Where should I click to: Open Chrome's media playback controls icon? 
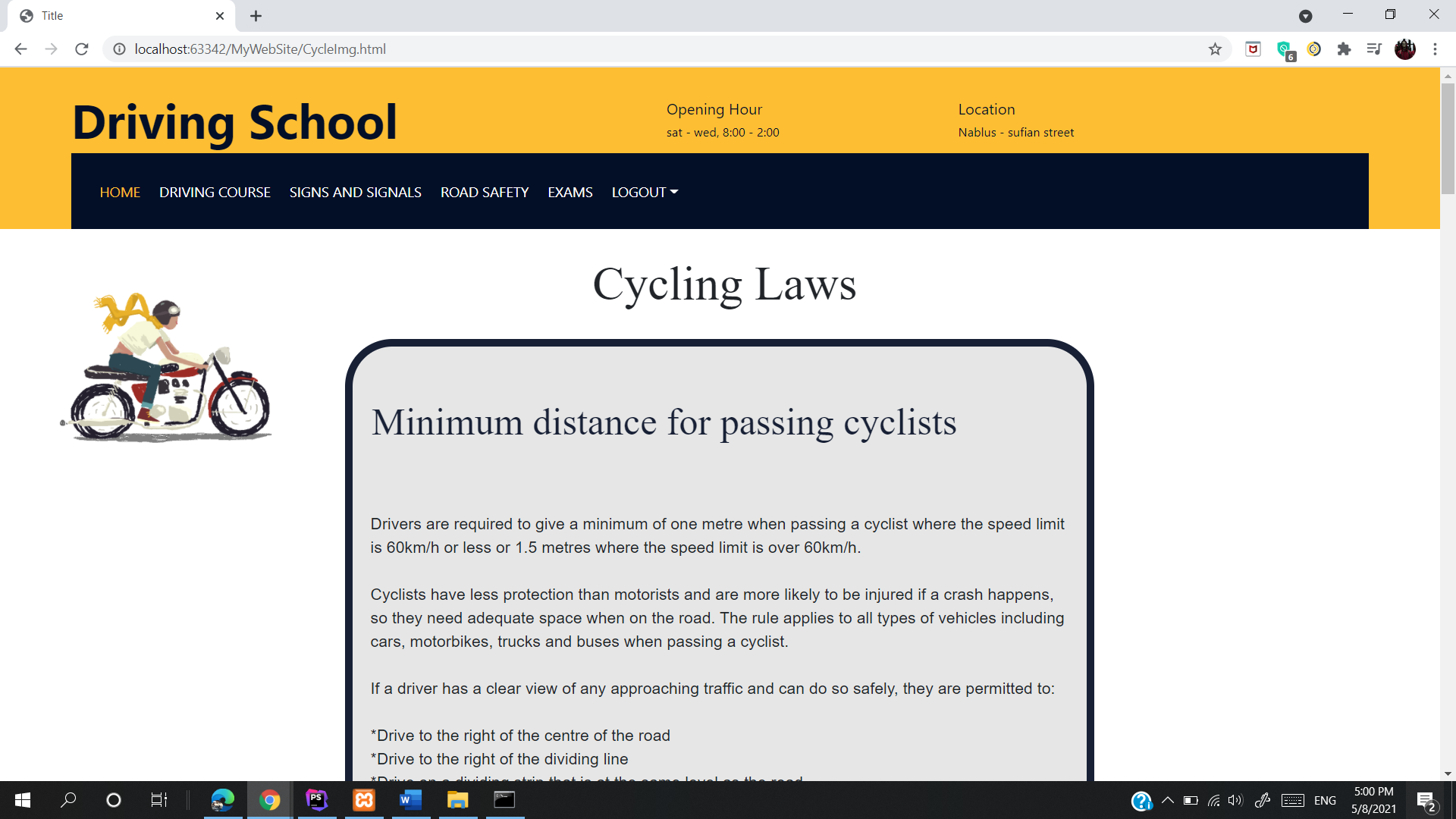(x=1374, y=49)
